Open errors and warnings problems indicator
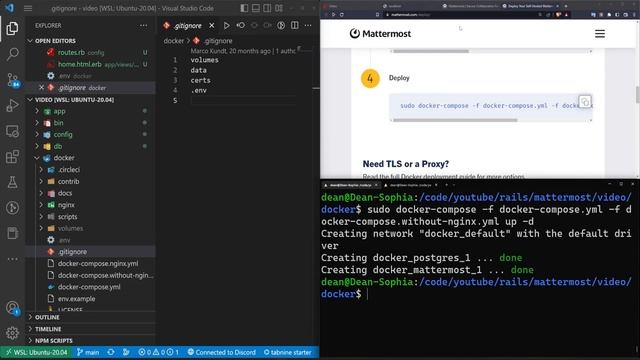This screenshot has width=640, height=360. click(158, 352)
